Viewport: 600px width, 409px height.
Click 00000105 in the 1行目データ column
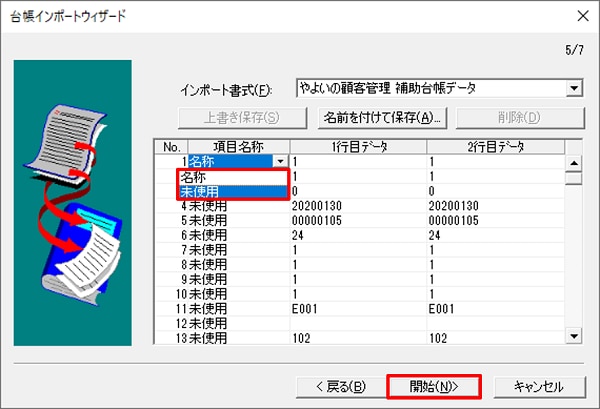click(316, 220)
